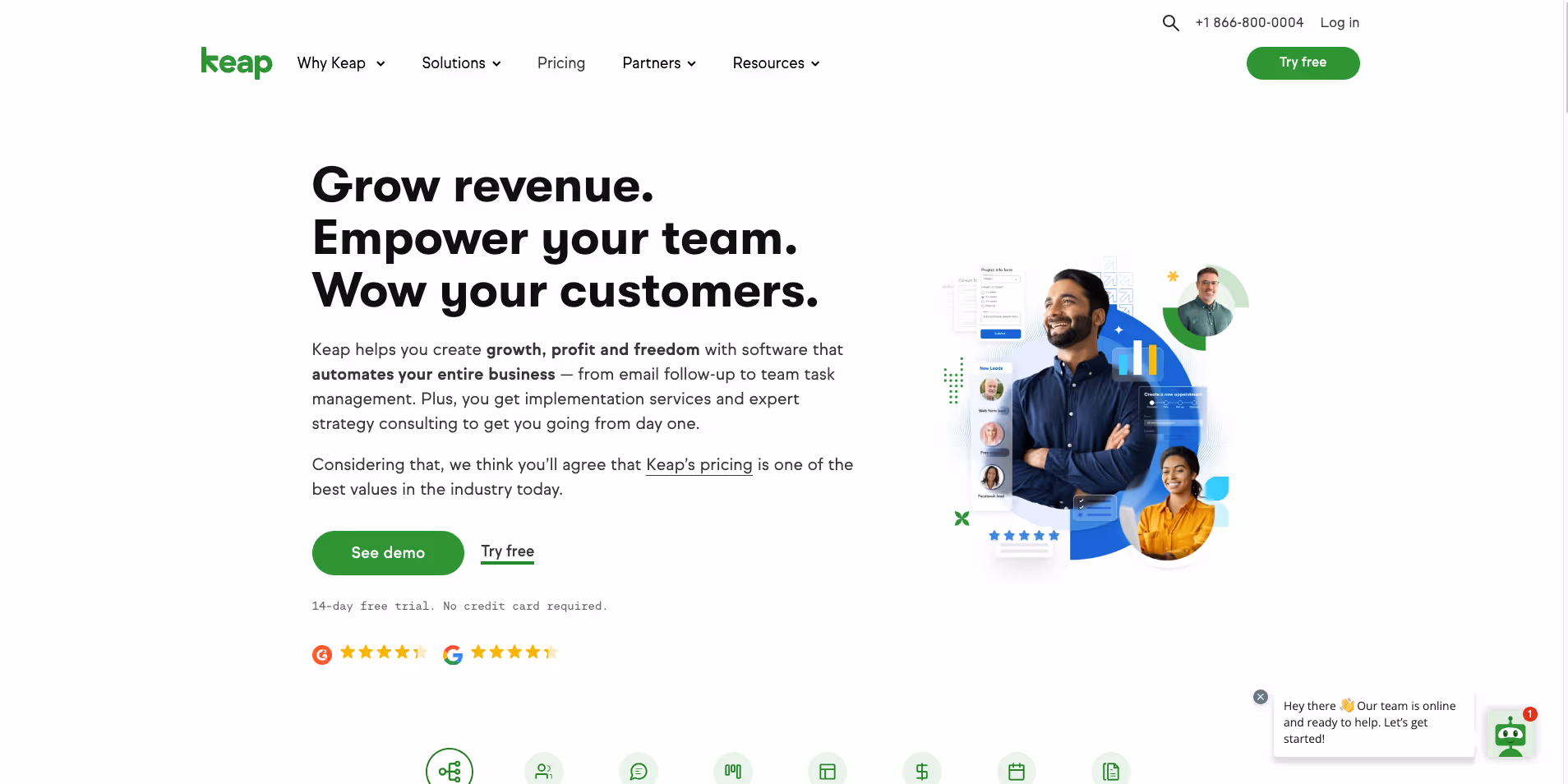Expand the Why Keap dropdown menu
Viewport: 1568px width, 784px height.
tap(341, 63)
